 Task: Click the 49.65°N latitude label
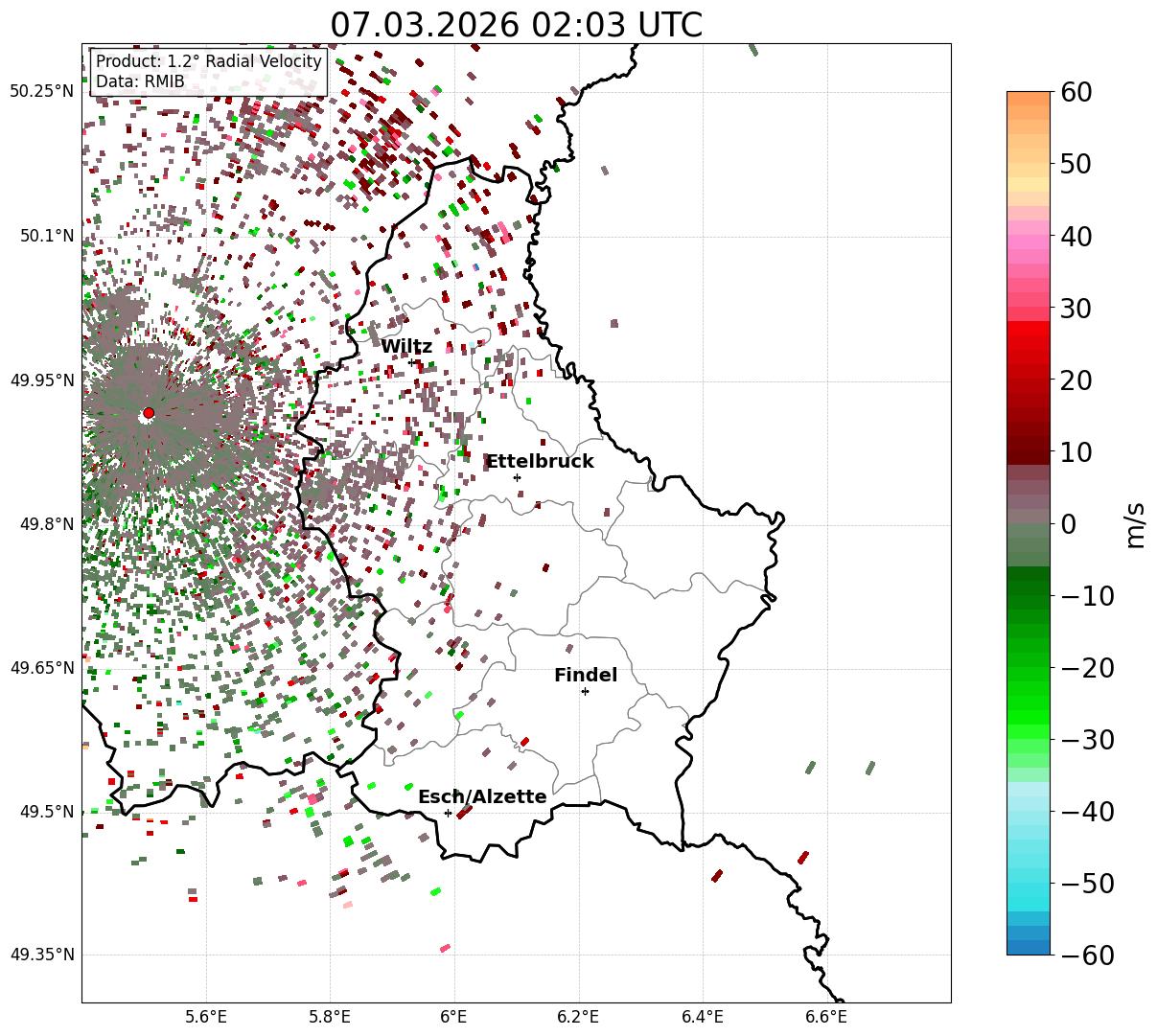tap(41, 668)
